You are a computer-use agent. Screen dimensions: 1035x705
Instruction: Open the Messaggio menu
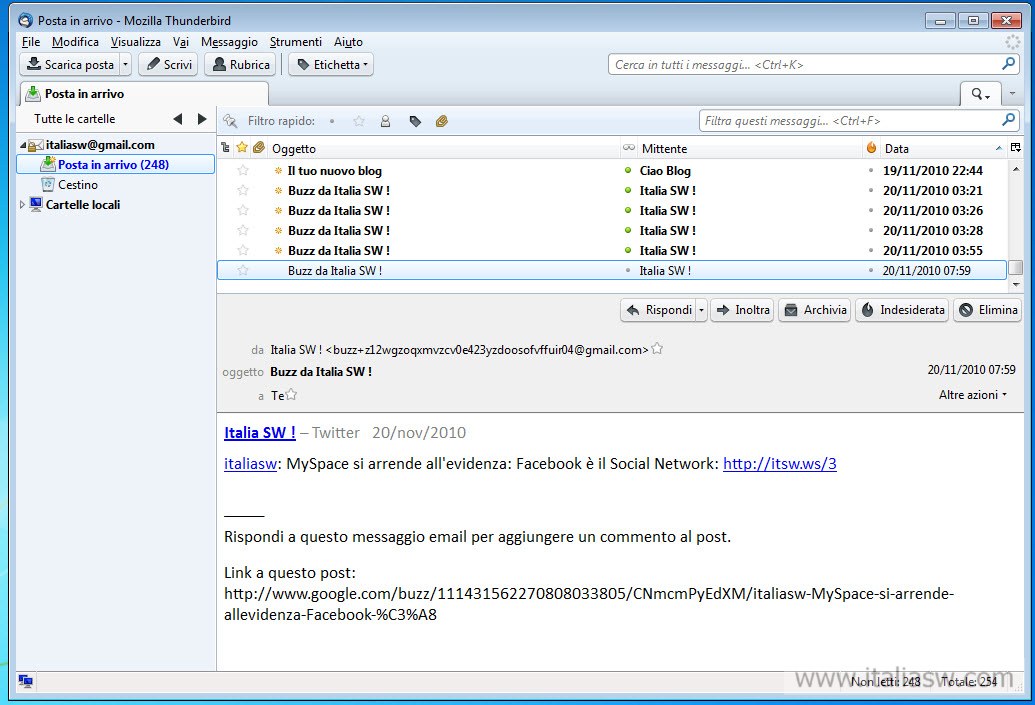(x=229, y=42)
